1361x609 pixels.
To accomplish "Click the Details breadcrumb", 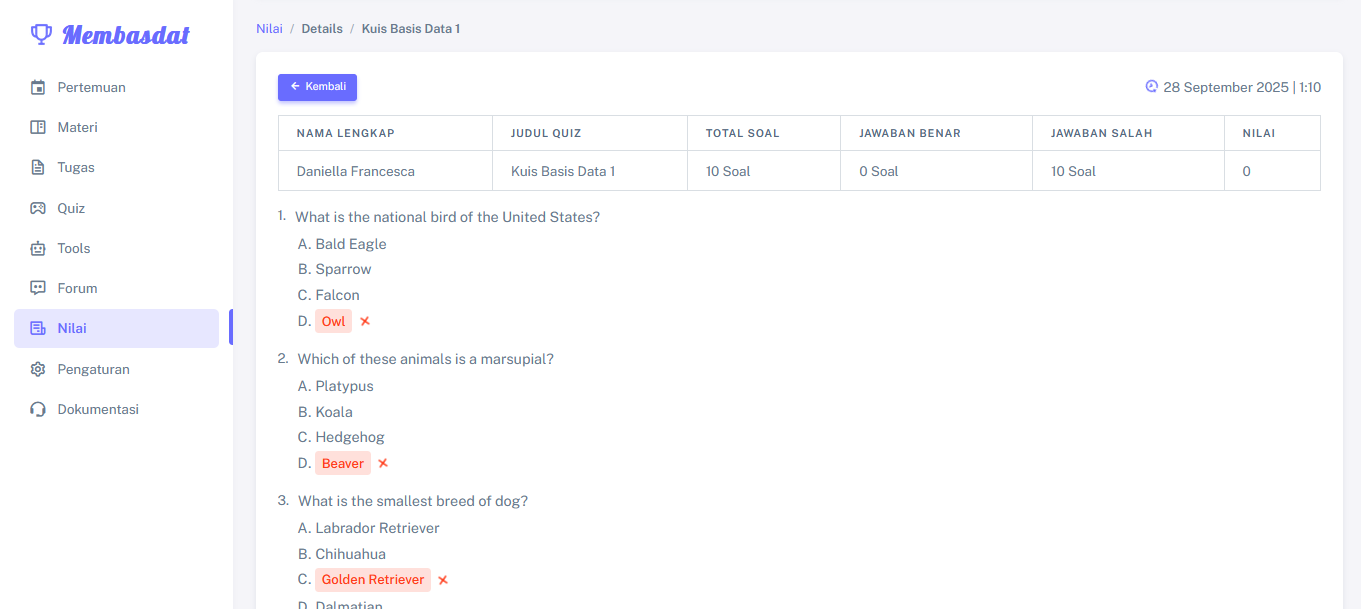I will pyautogui.click(x=322, y=28).
